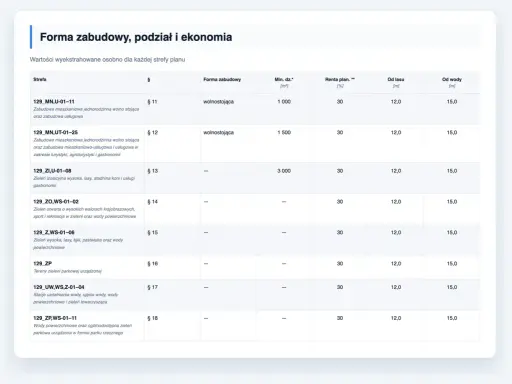Click Od wody '15,0' in the § 14 row
This screenshot has height=384, width=512.
pos(452,202)
